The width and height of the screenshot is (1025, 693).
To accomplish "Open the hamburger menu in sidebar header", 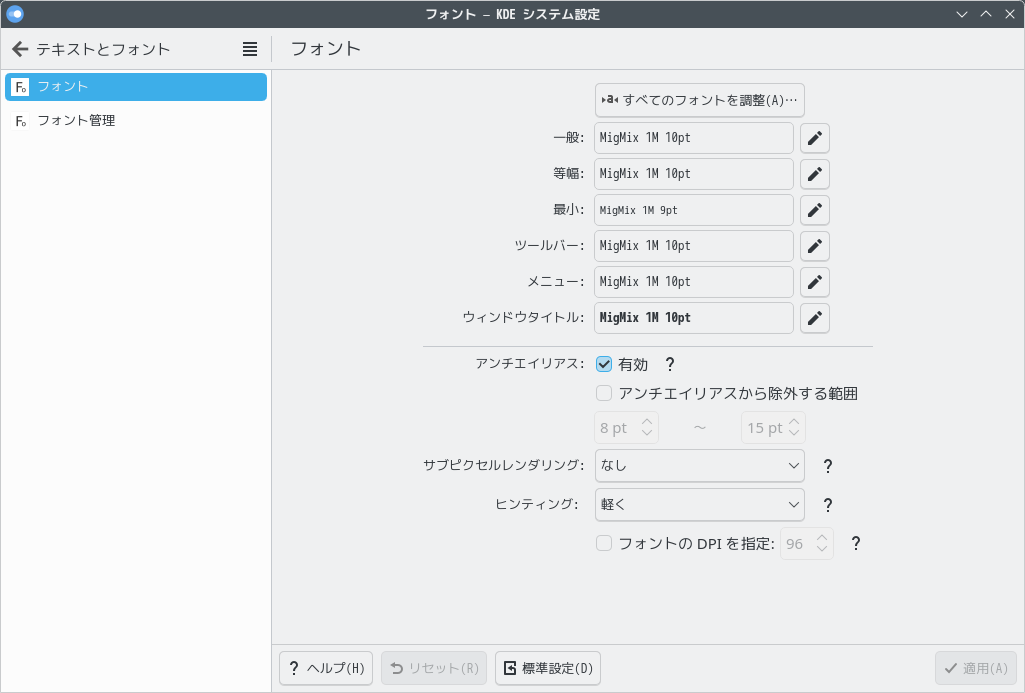I will point(250,49).
